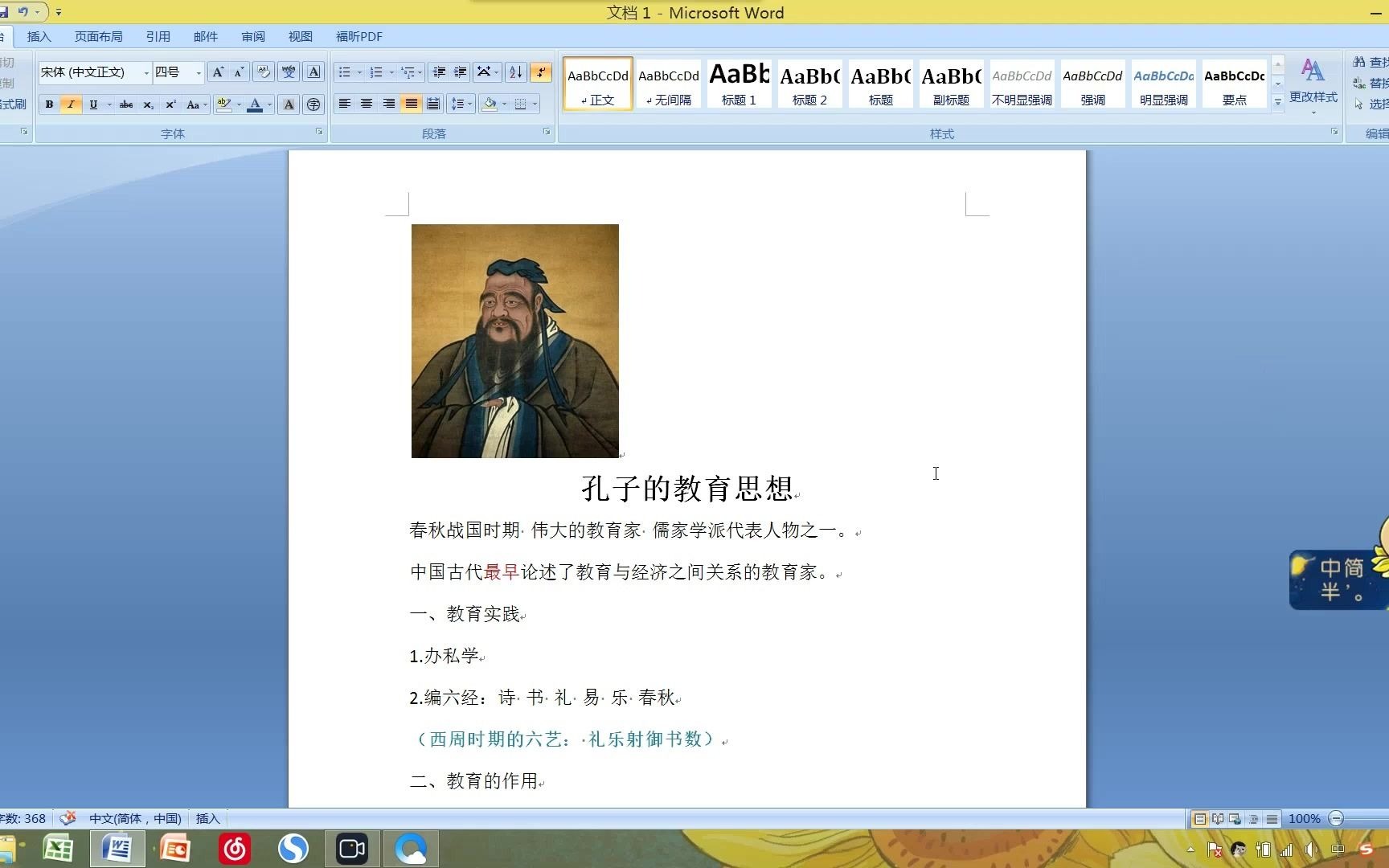Open font name dropdown
The width and height of the screenshot is (1389, 868).
pos(146,73)
